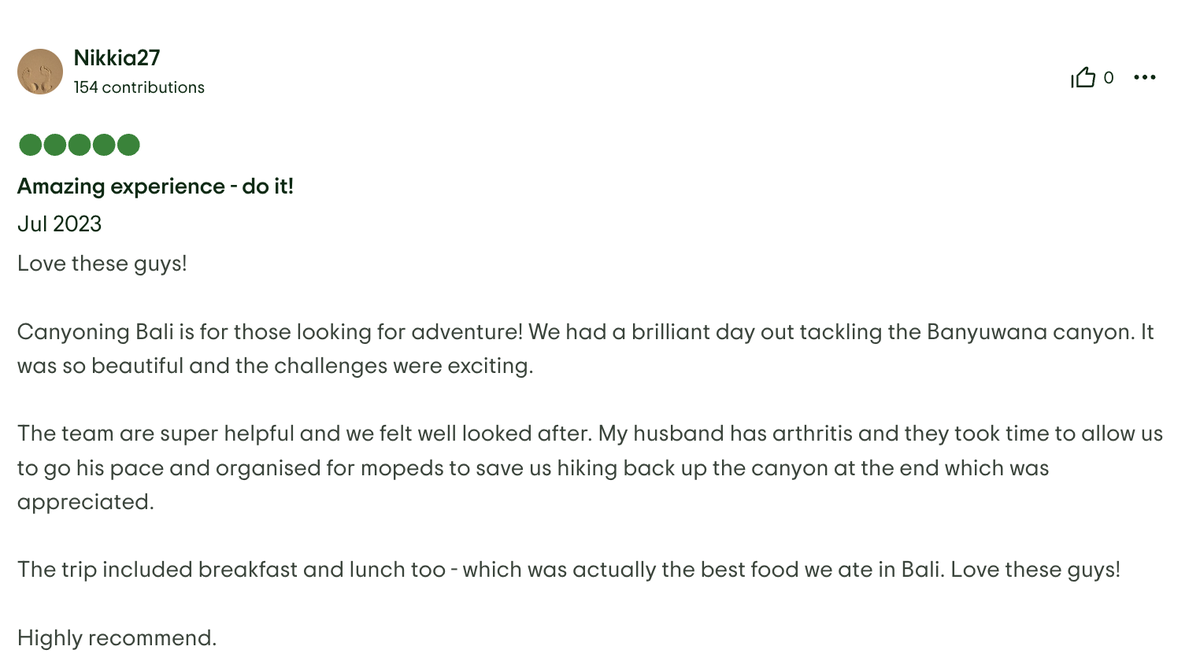Viewport: 1200px width, 661px height.
Task: Open the Nikkia27 username profile link
Action: coord(117,58)
